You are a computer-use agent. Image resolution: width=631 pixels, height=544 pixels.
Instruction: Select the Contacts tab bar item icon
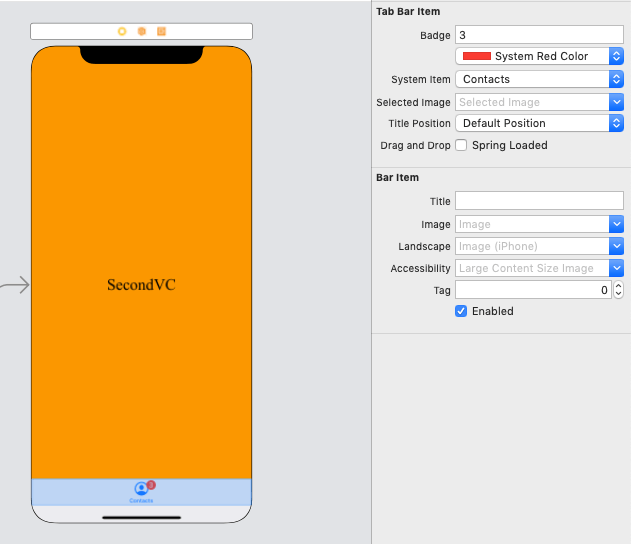pos(141,489)
